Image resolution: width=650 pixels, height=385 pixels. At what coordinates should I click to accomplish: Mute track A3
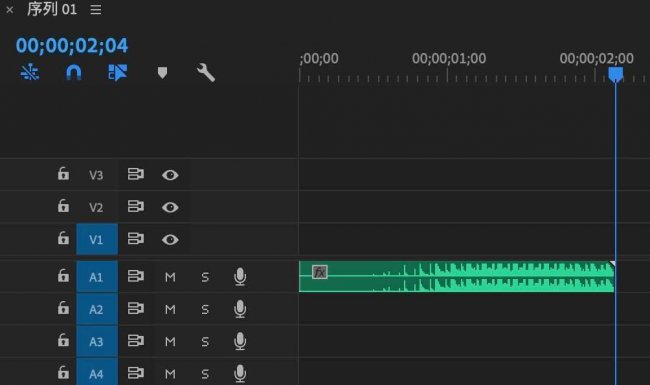click(x=170, y=341)
